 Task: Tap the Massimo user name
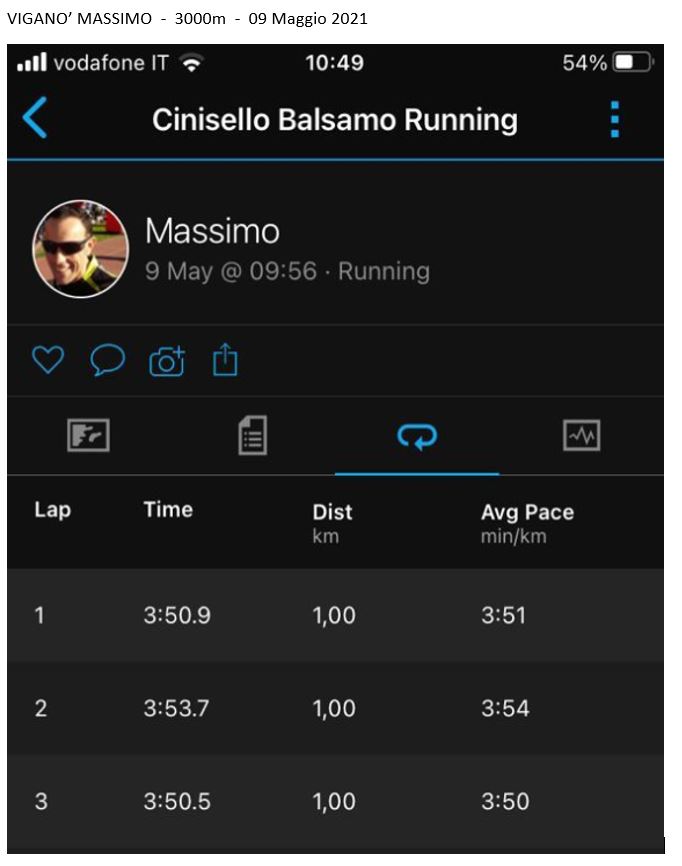[212, 231]
